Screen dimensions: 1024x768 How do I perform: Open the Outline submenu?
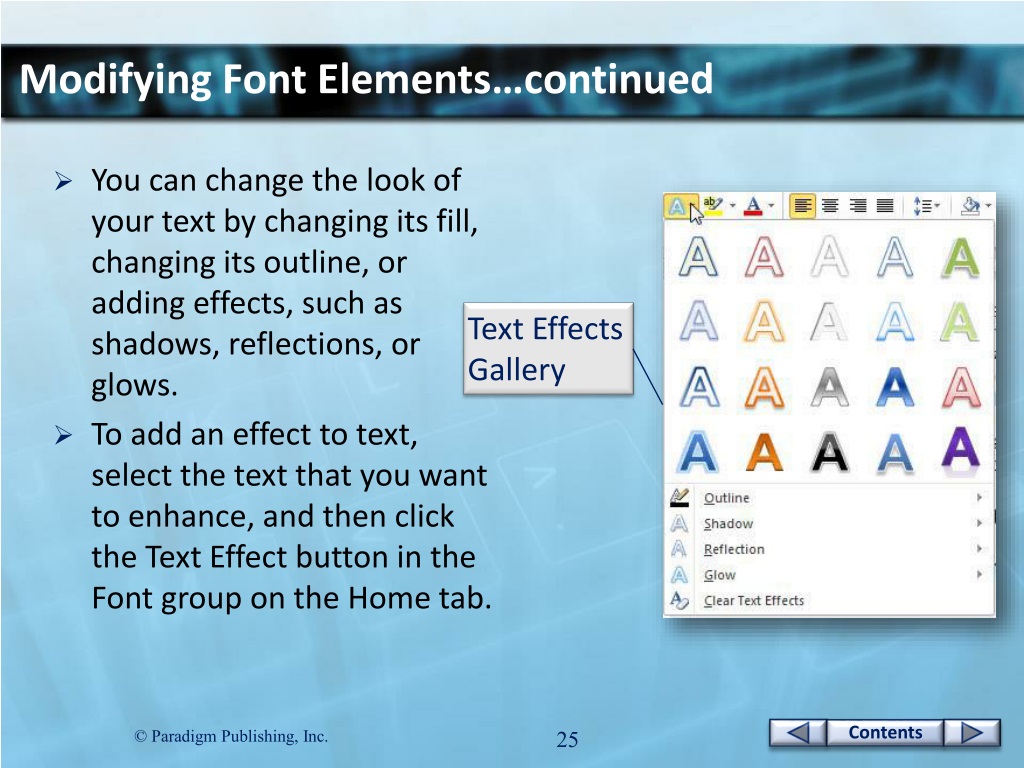click(x=829, y=498)
